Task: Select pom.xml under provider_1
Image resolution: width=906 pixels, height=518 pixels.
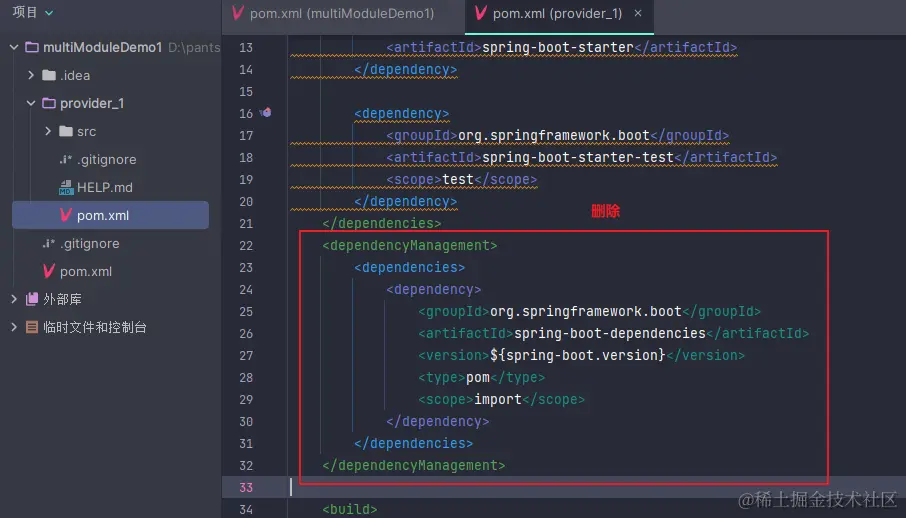Action: [110, 215]
